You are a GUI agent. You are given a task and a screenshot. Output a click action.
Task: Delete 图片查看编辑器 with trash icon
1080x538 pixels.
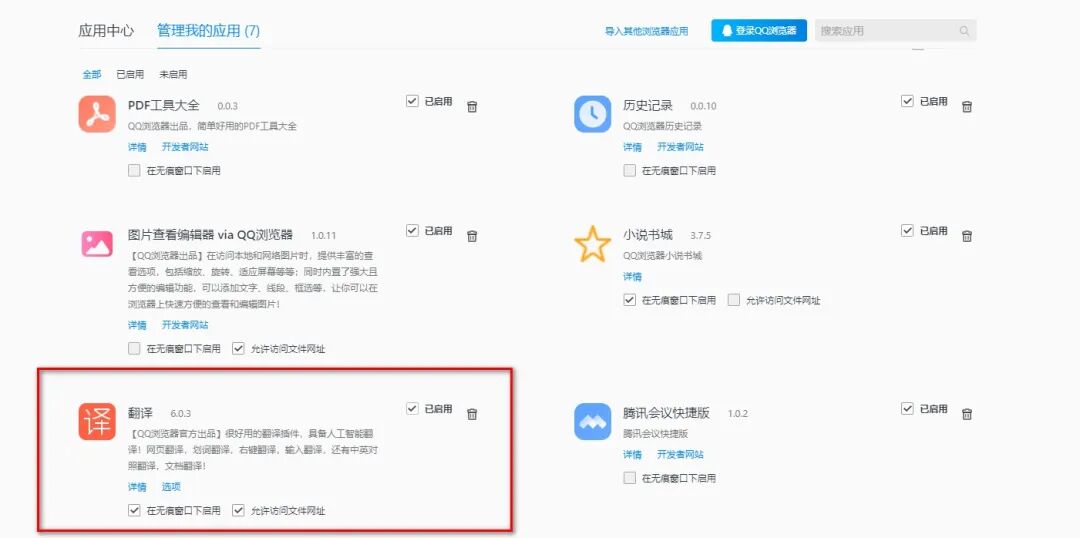click(472, 236)
